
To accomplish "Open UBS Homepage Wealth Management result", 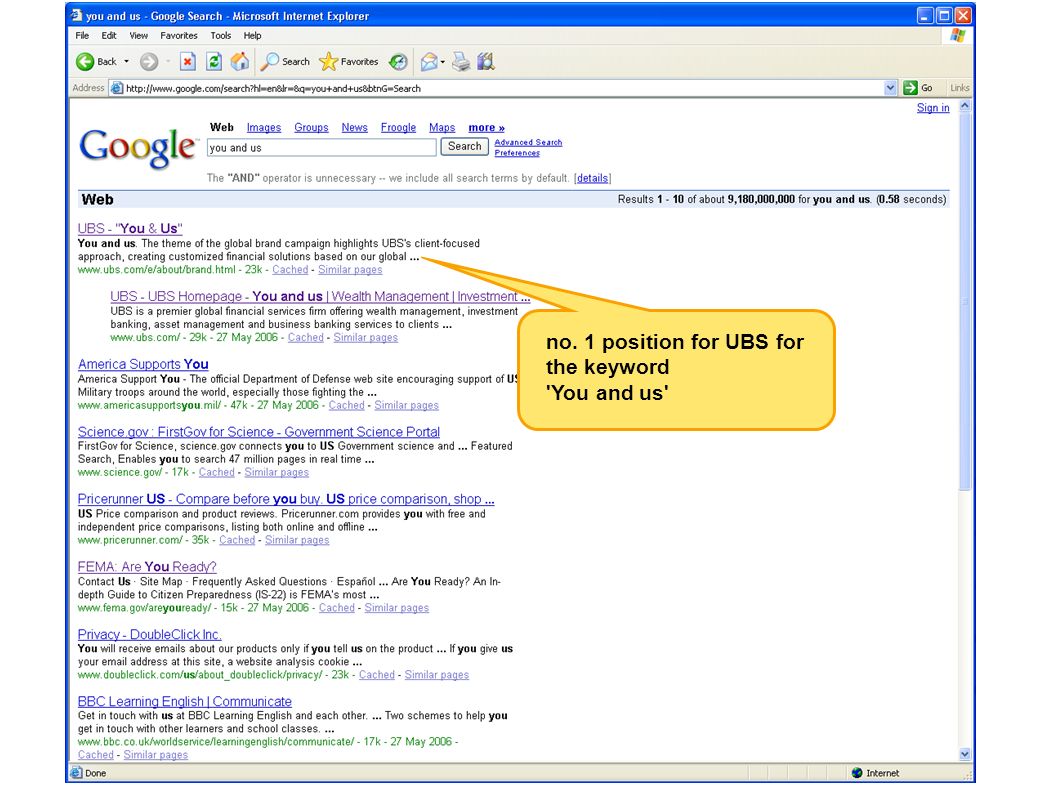I will [320, 296].
